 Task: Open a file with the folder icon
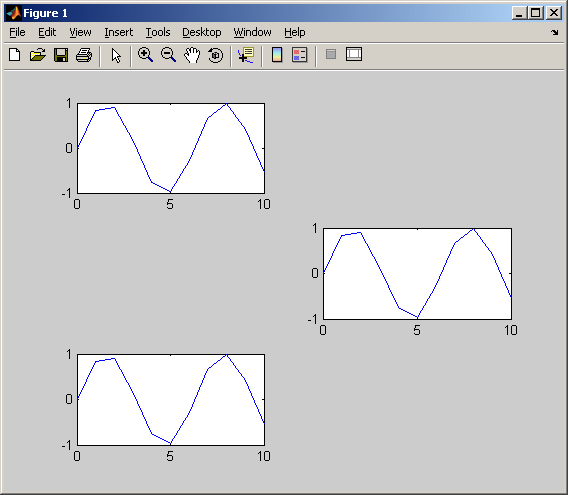click(38, 55)
